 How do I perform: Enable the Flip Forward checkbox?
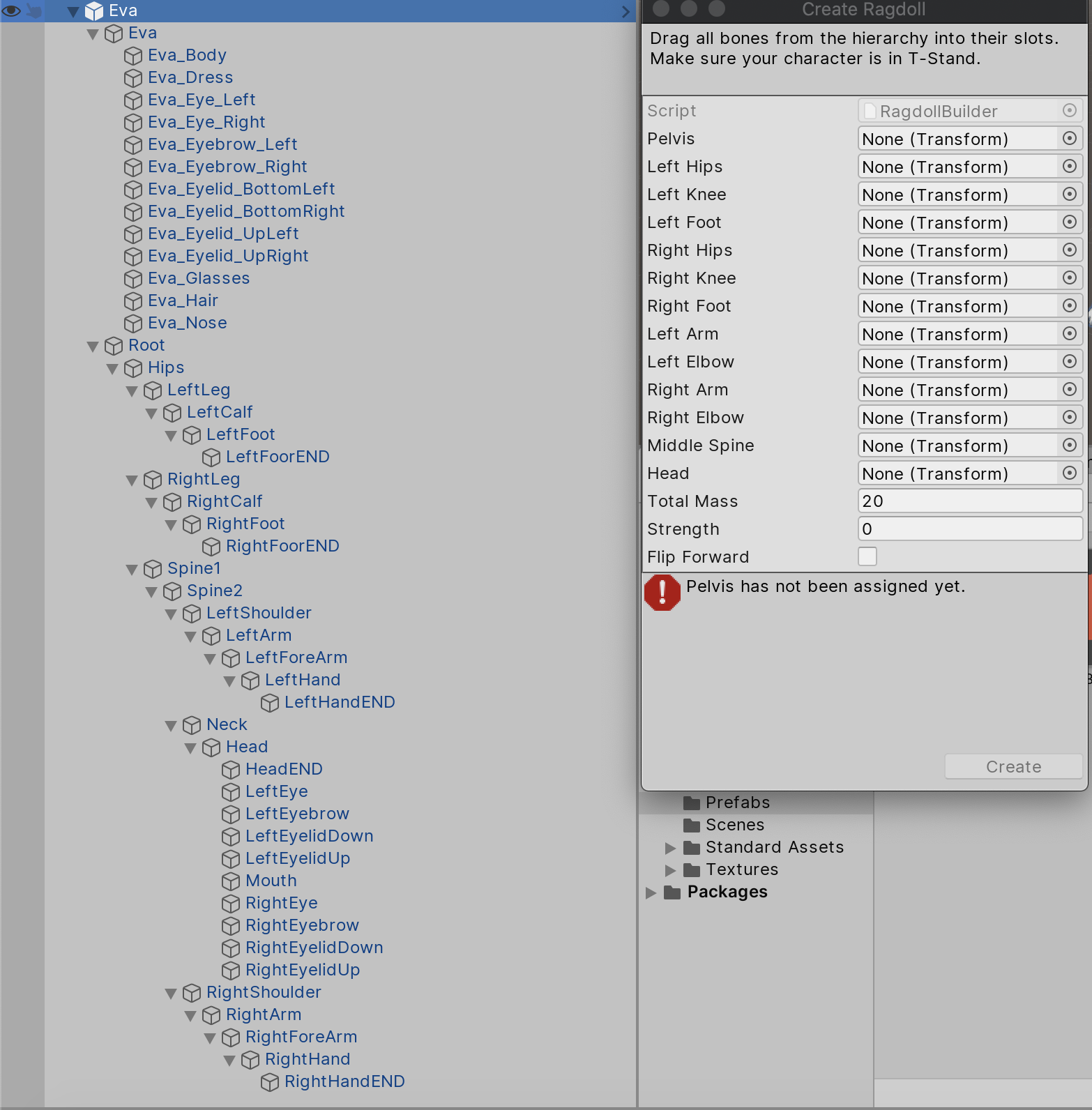(x=867, y=556)
